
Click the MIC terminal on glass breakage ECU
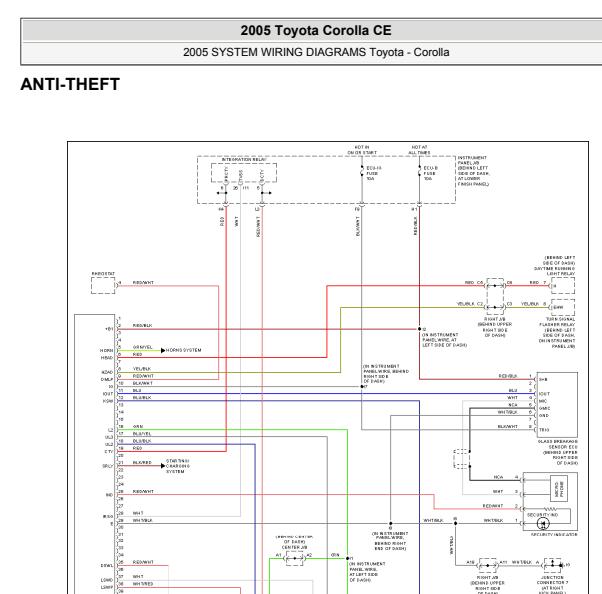coord(542,401)
